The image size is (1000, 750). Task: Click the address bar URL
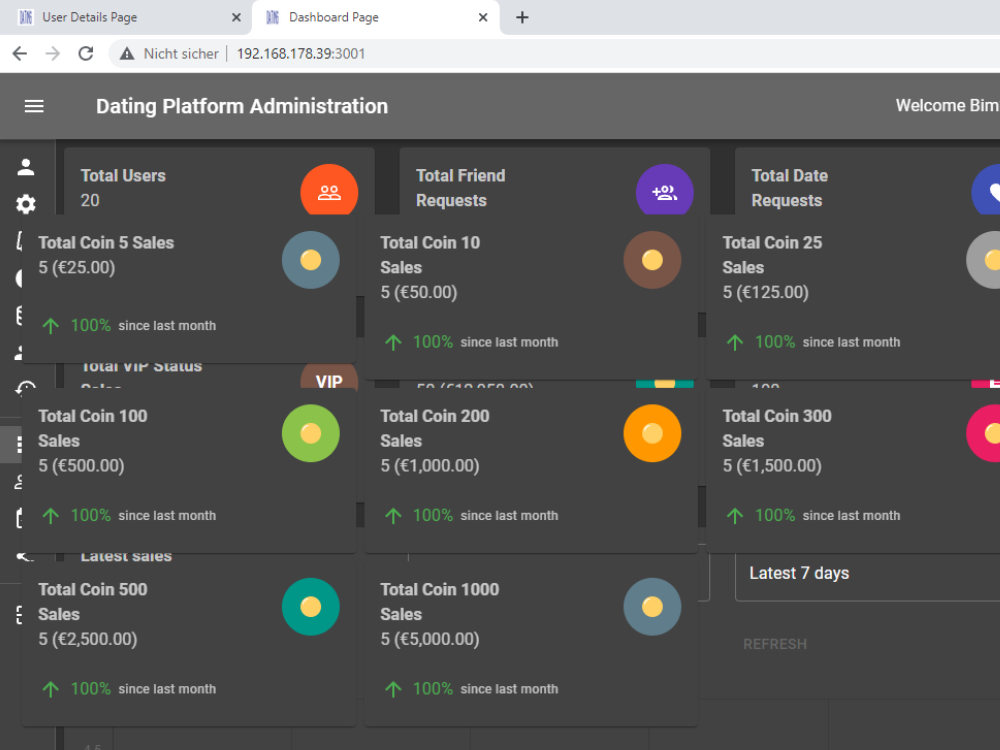[301, 54]
